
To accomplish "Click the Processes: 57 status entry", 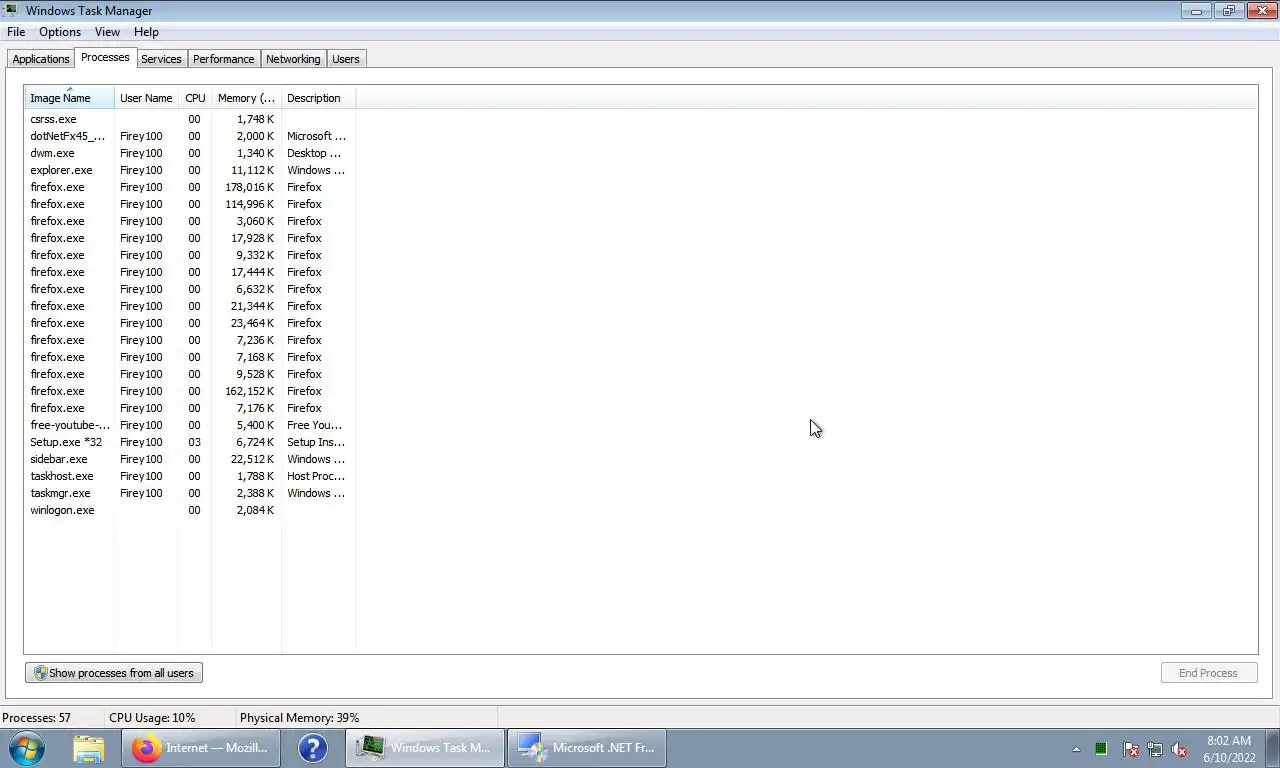I will coord(36,718).
